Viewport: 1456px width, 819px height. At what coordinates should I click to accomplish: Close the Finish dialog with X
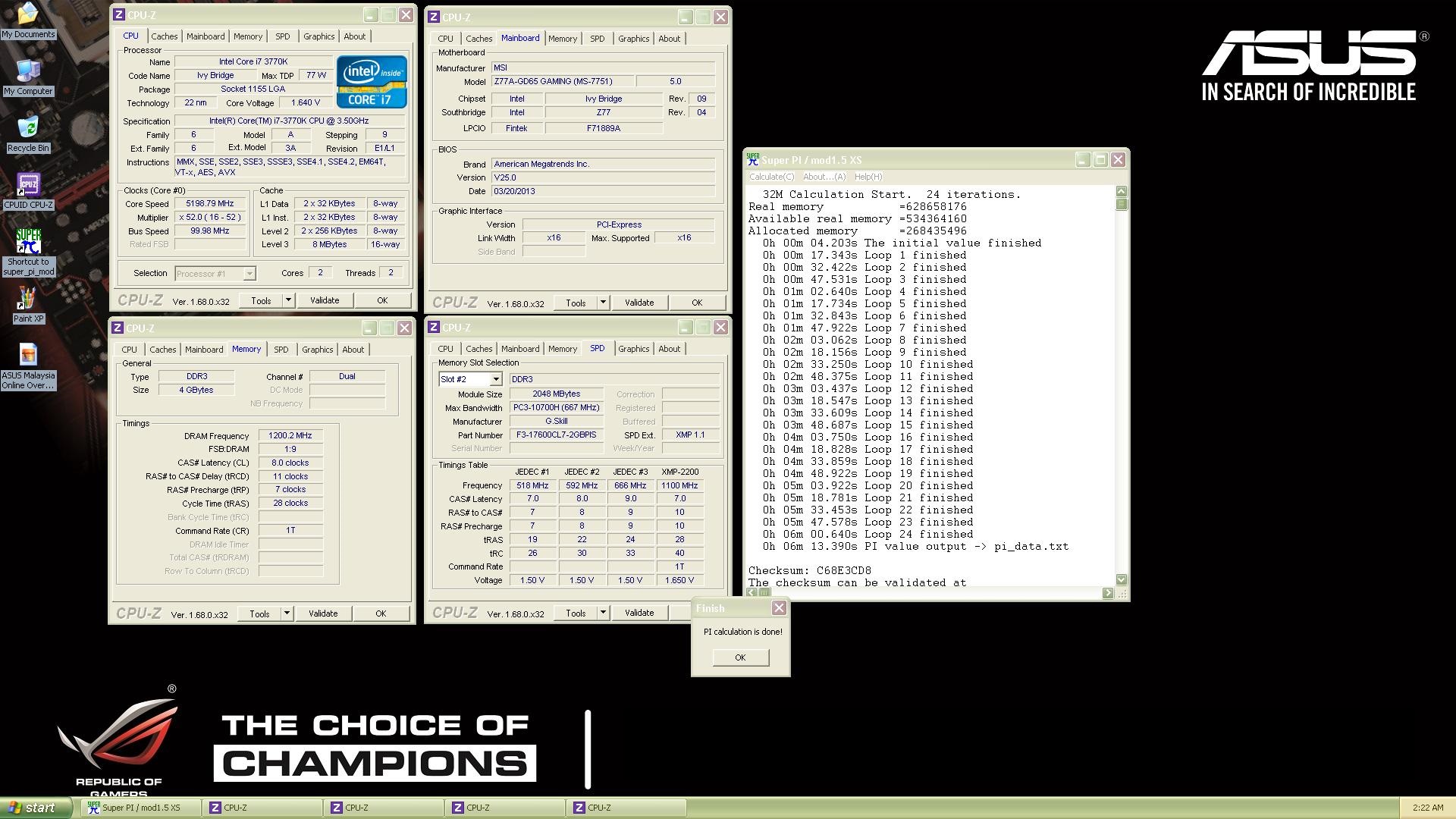tap(779, 608)
